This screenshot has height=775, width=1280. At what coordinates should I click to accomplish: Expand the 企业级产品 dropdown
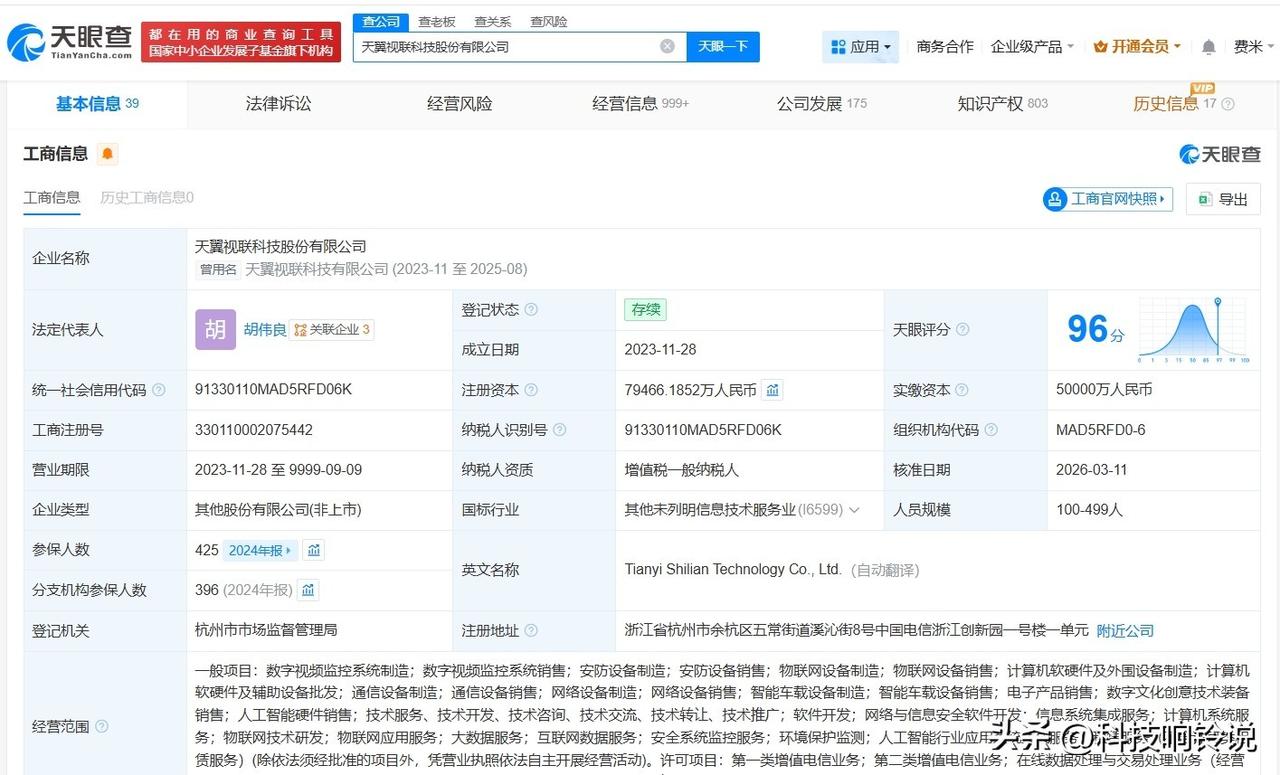tap(1032, 47)
